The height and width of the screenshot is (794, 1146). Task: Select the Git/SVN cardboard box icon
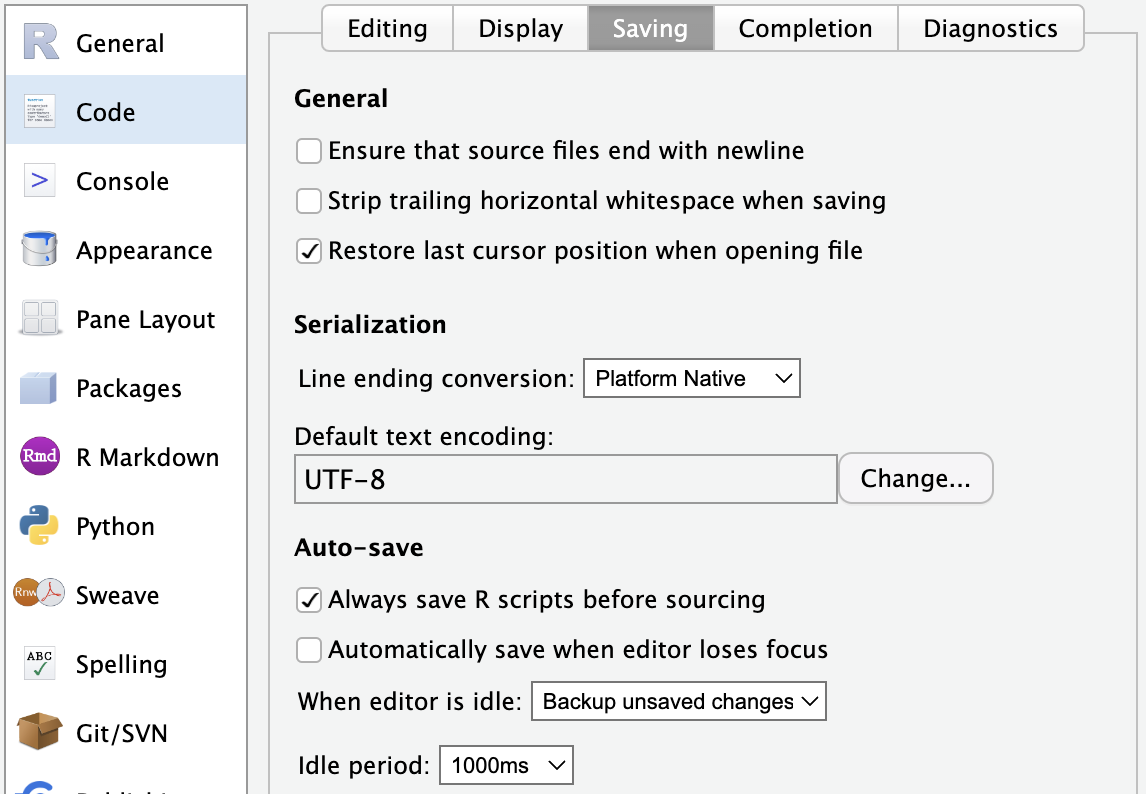click(39, 731)
